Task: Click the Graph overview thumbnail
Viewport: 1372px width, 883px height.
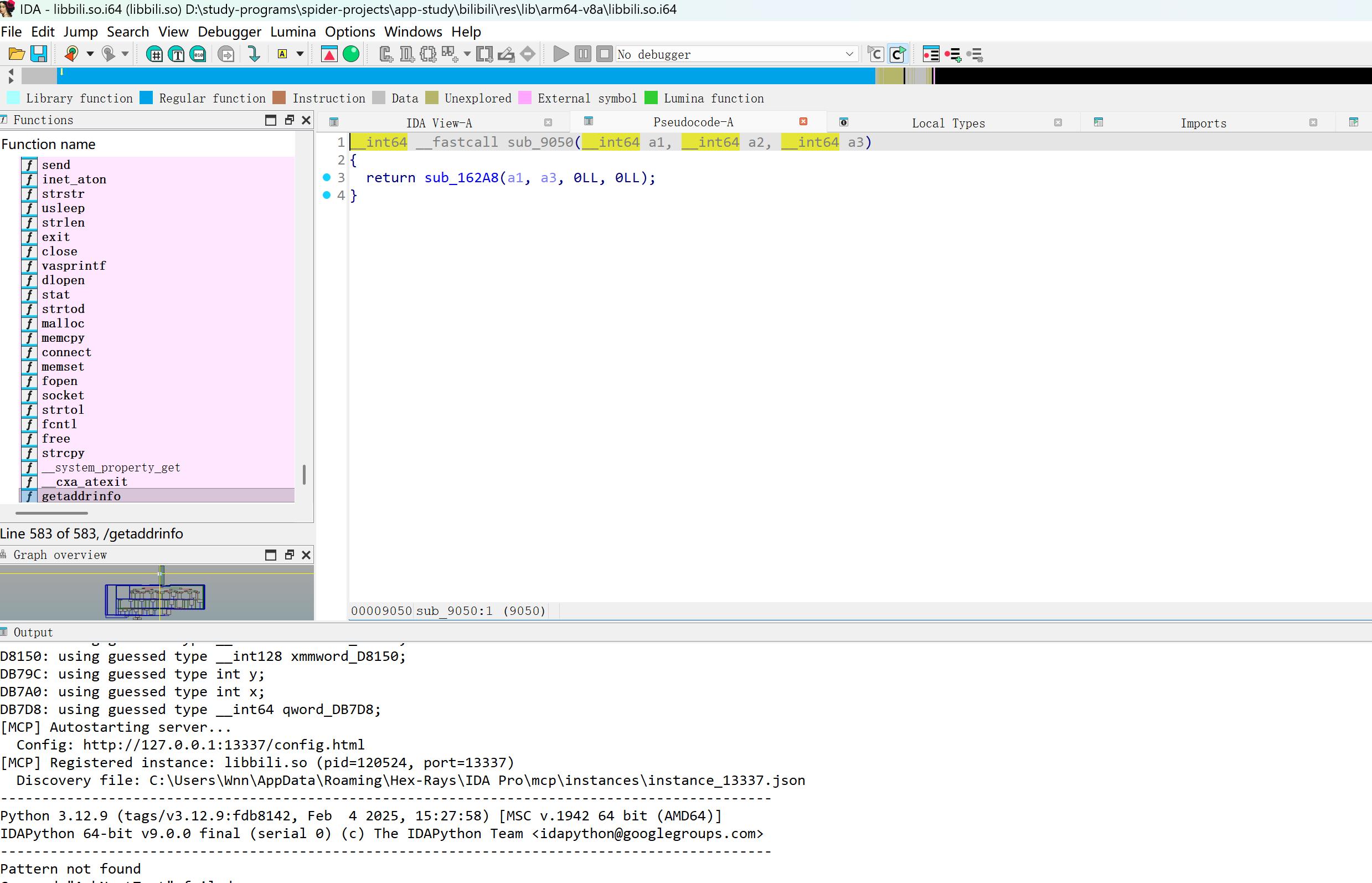Action: 157,593
